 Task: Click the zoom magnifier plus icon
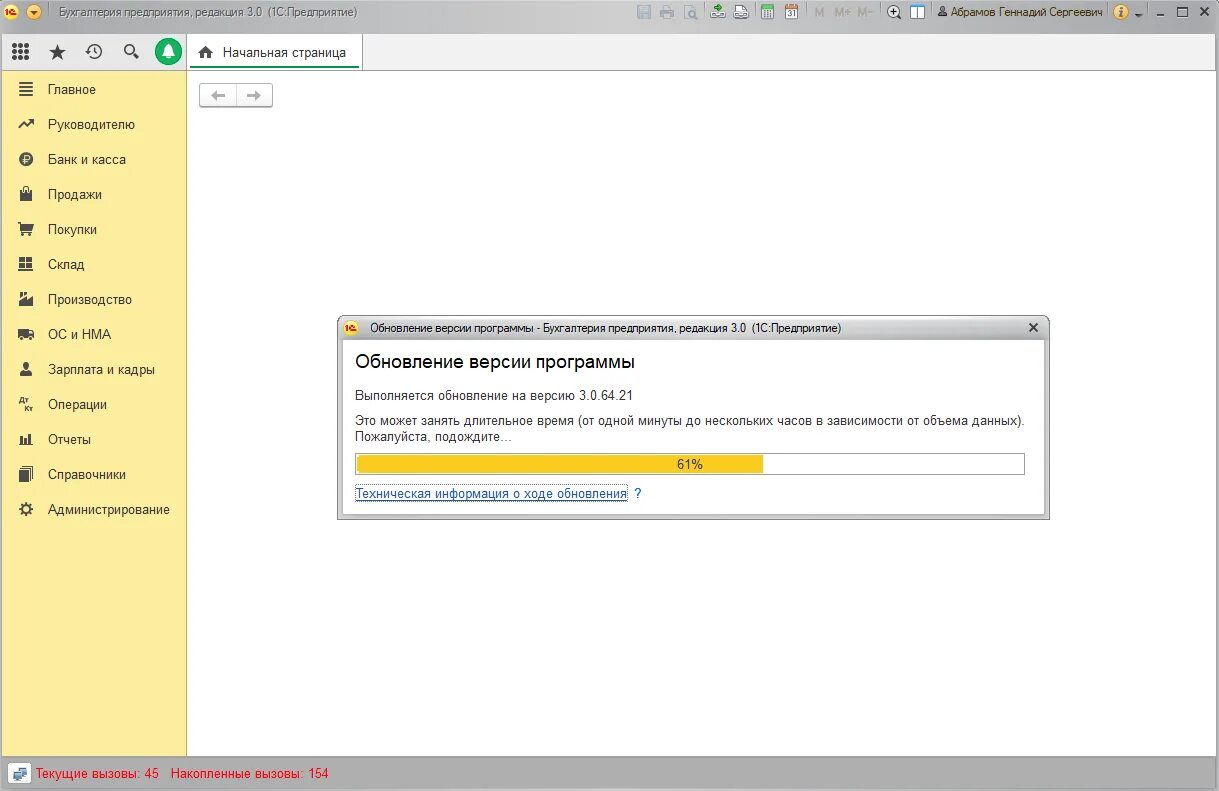(x=894, y=12)
